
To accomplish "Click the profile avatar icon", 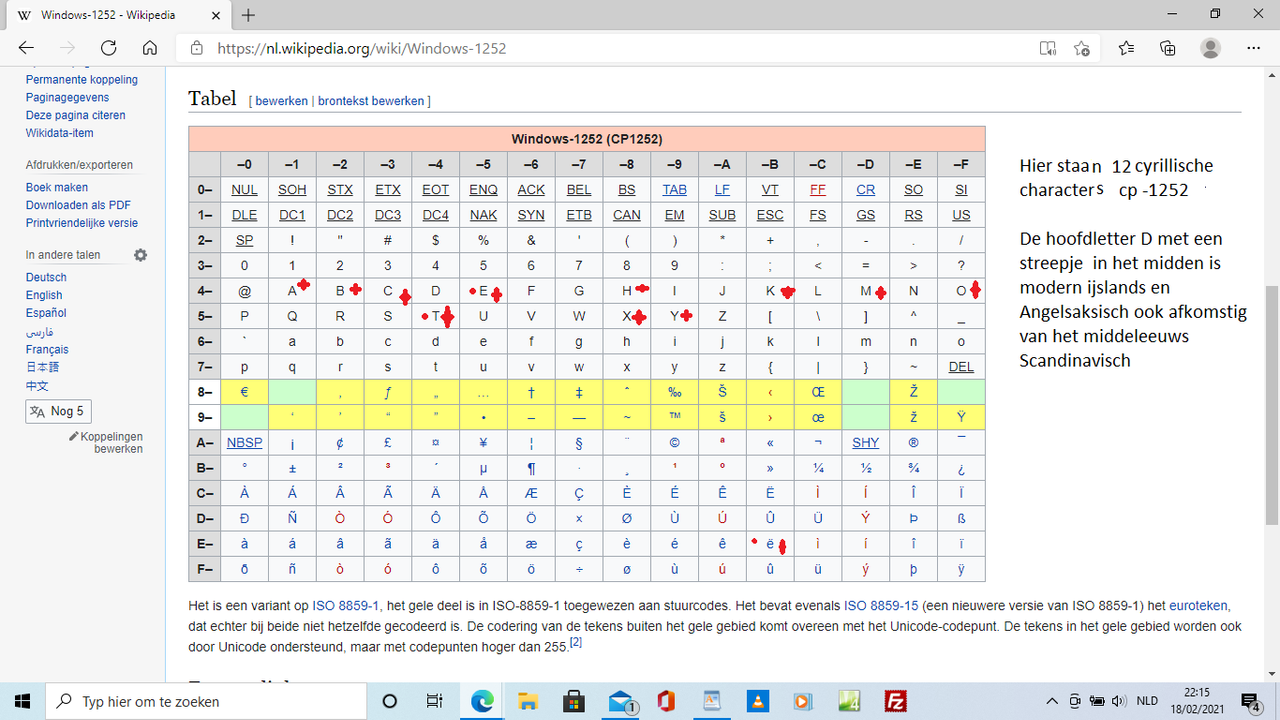I will (x=1211, y=48).
